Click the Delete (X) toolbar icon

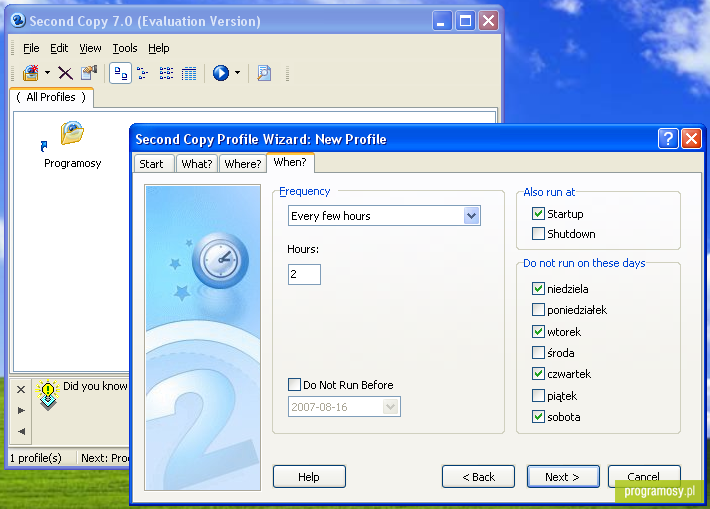point(65,73)
